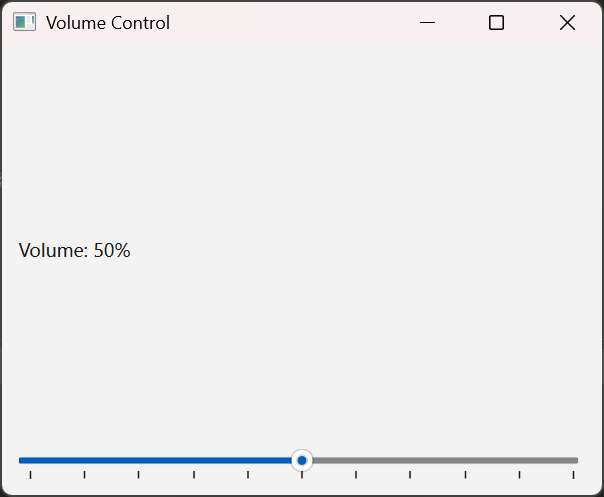Set volume to 40% tick mark
The height and width of the screenshot is (497, 604).
click(248, 475)
